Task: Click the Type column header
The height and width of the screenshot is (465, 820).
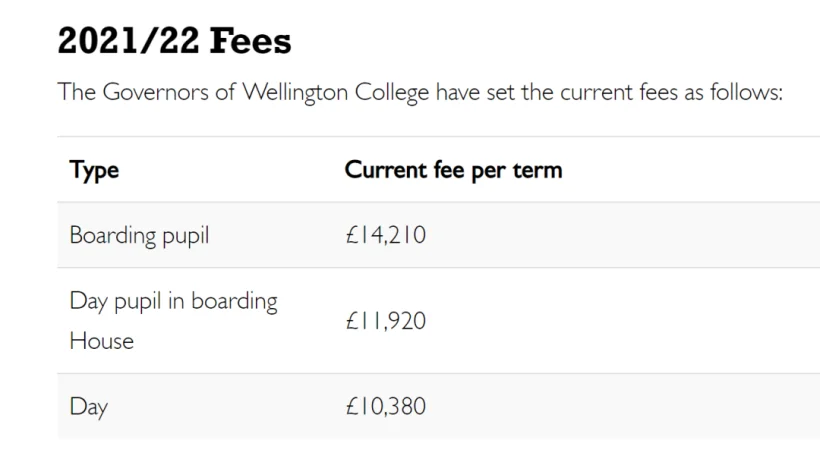Action: (94, 171)
